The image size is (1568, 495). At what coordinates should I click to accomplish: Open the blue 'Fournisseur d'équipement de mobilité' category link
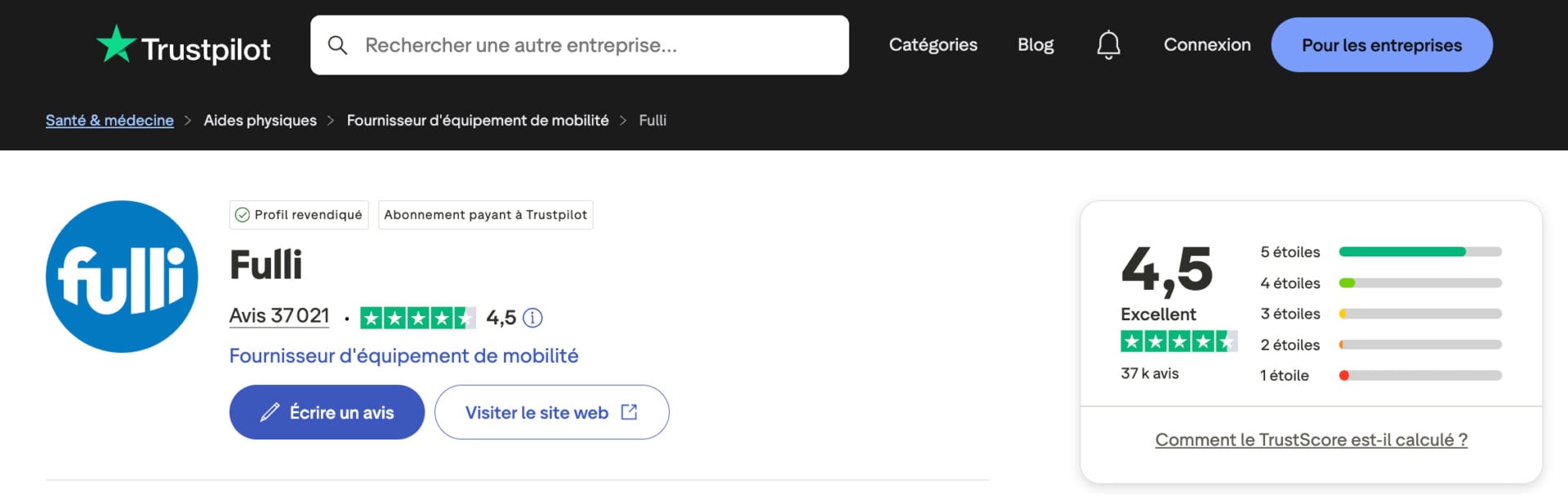coord(403,356)
